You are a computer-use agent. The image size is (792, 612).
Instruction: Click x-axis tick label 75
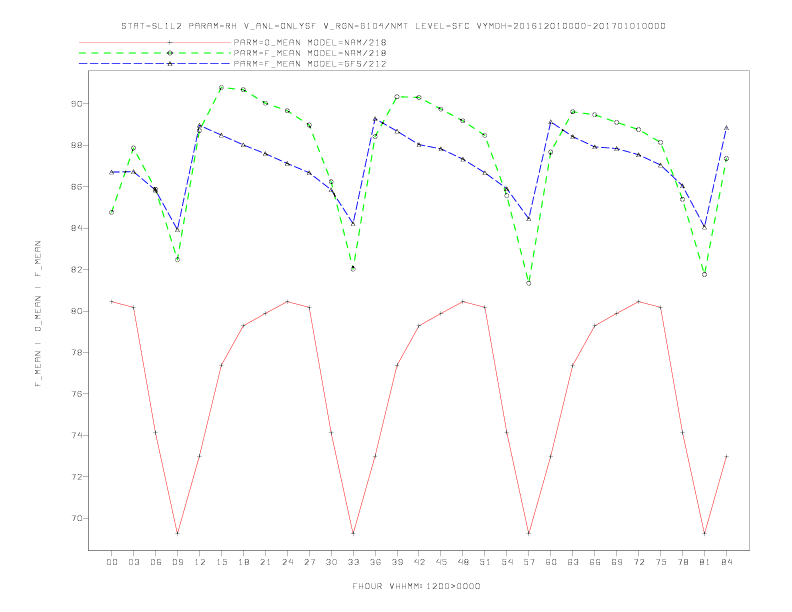pos(661,562)
